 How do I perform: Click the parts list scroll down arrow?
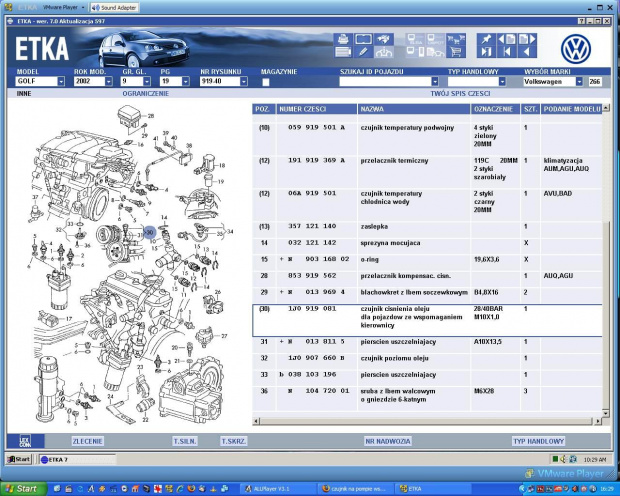pyautogui.click(x=605, y=413)
